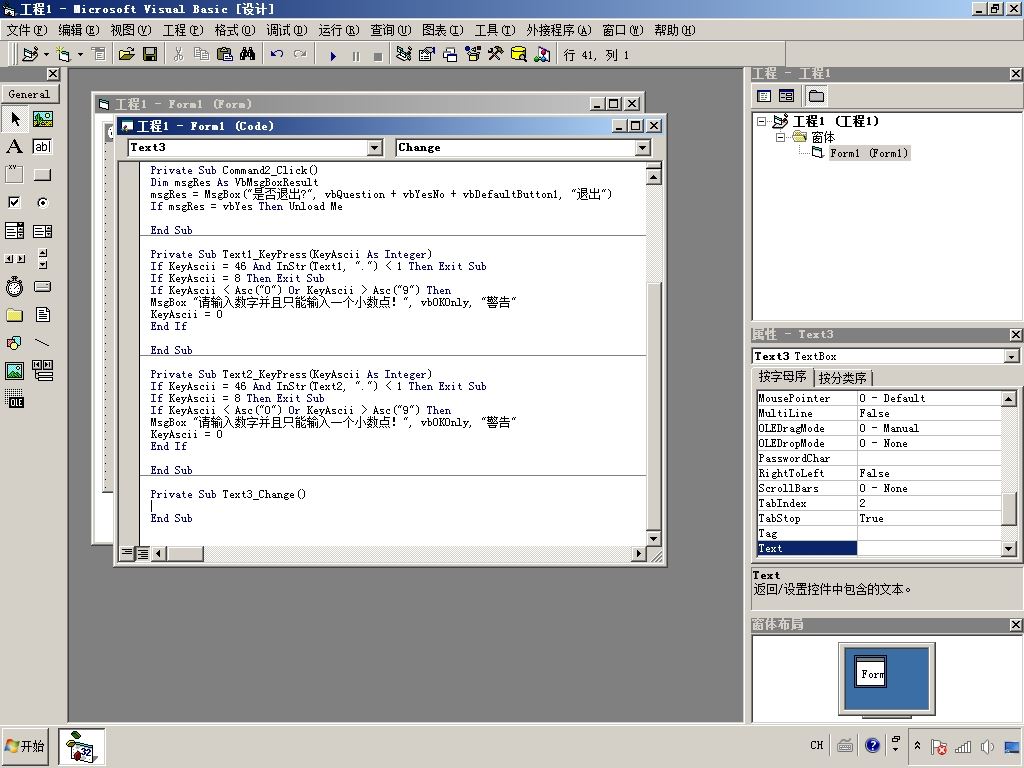Click the Open Project folder icon
Viewport: 1024px width, 768px height.
[127, 54]
